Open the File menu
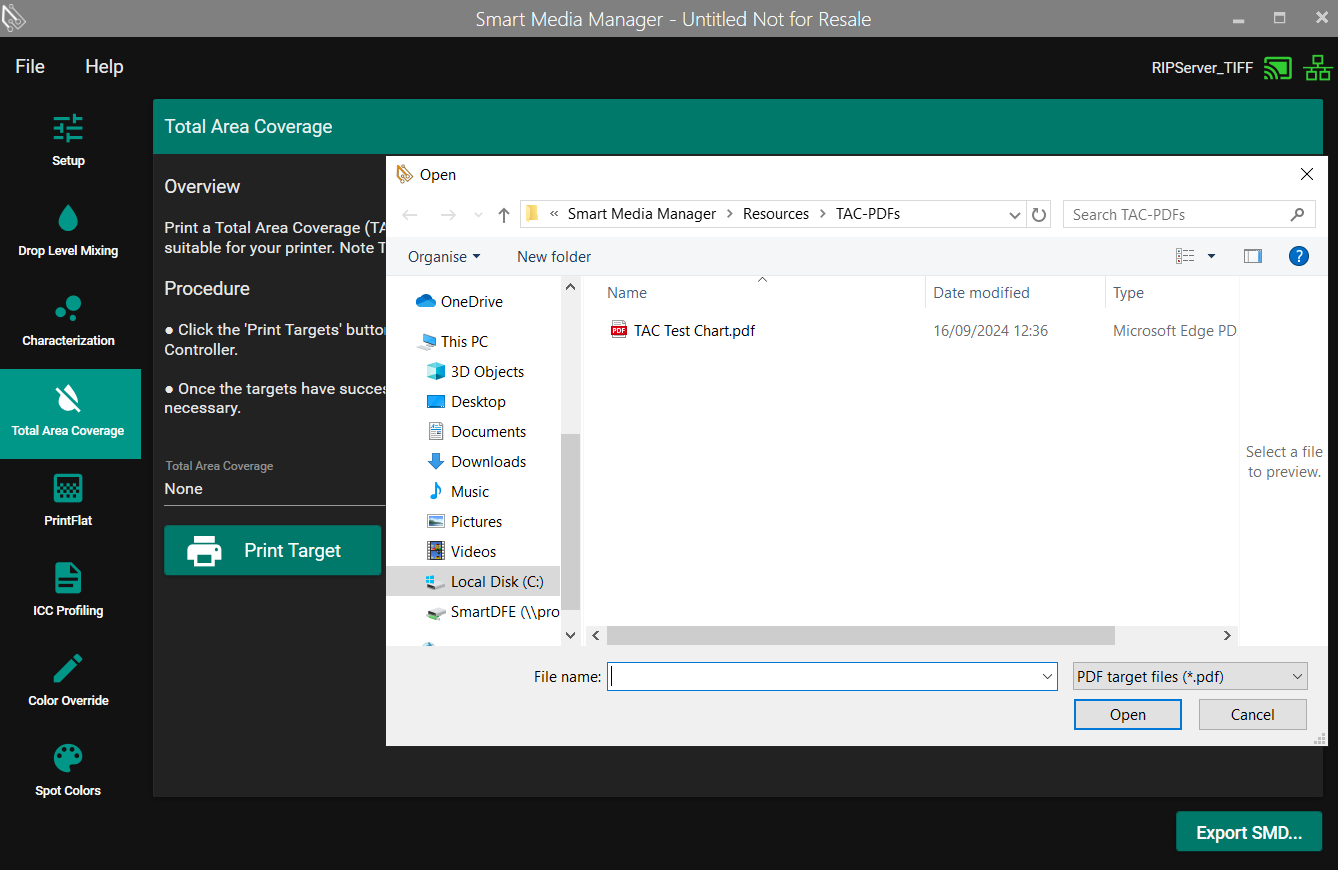 30,66
